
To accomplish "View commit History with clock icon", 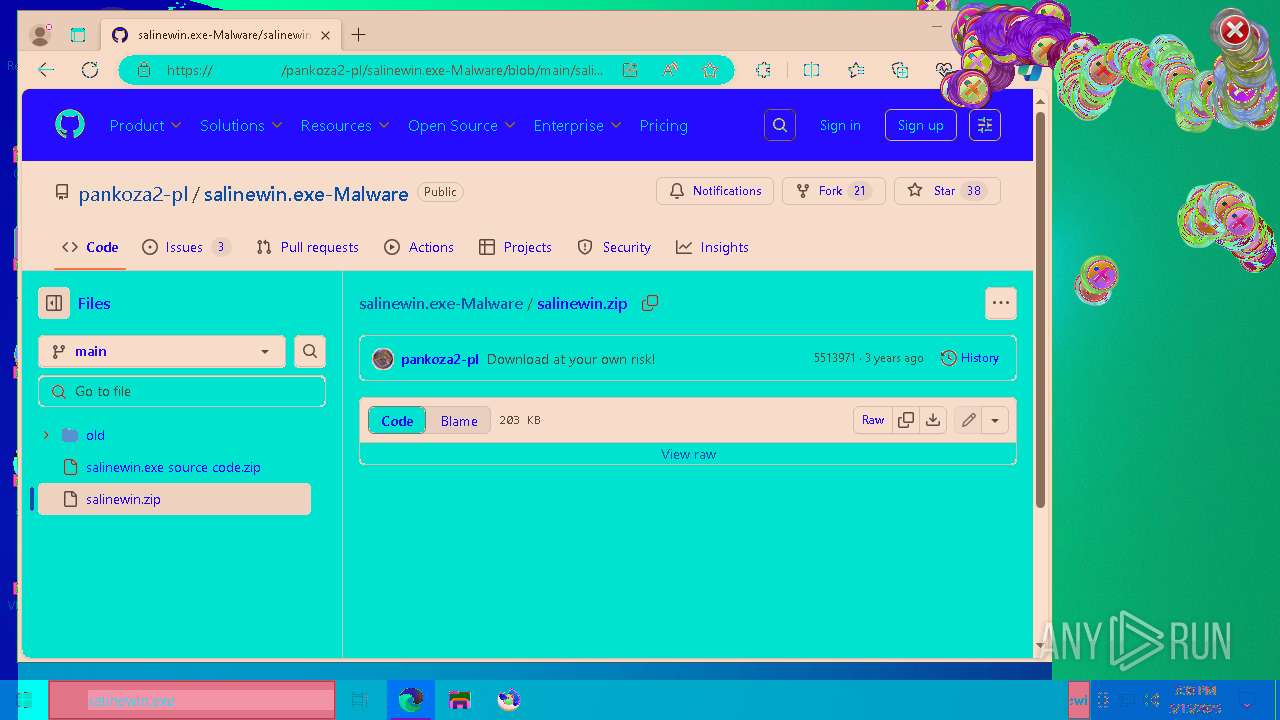I will tap(970, 358).
